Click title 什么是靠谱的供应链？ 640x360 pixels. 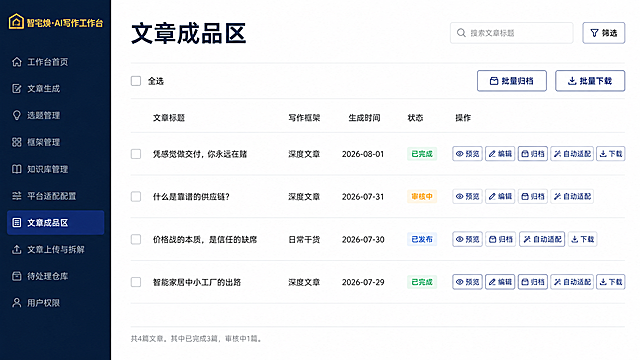[x=191, y=196]
